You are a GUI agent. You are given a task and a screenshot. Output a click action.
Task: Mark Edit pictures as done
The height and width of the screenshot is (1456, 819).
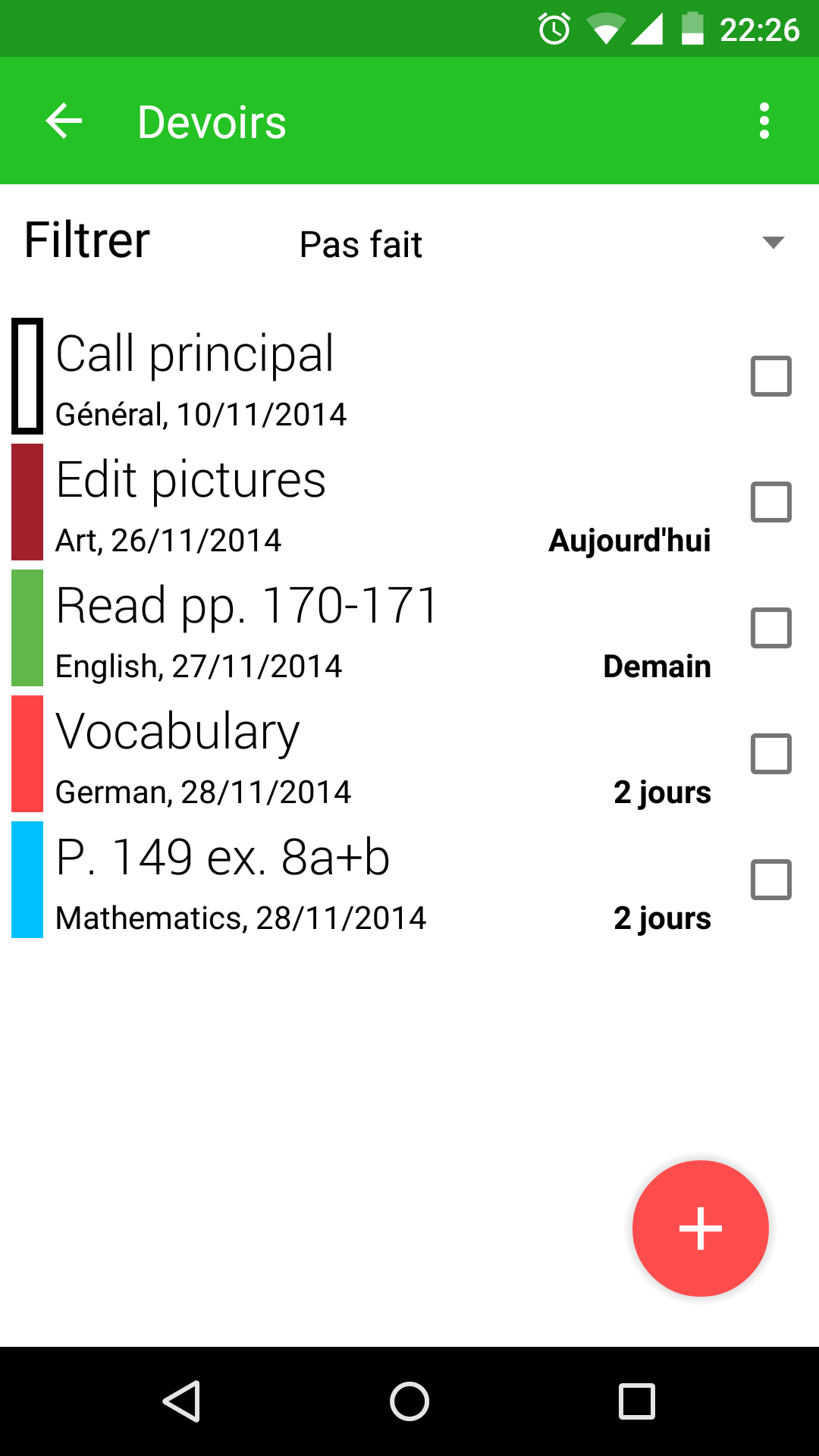coord(770,502)
